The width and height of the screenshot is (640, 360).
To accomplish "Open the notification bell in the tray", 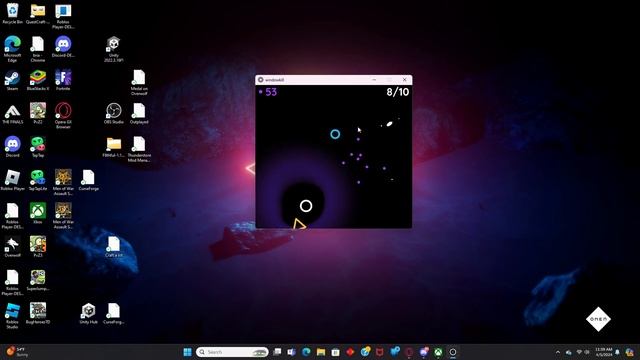I will (618, 352).
